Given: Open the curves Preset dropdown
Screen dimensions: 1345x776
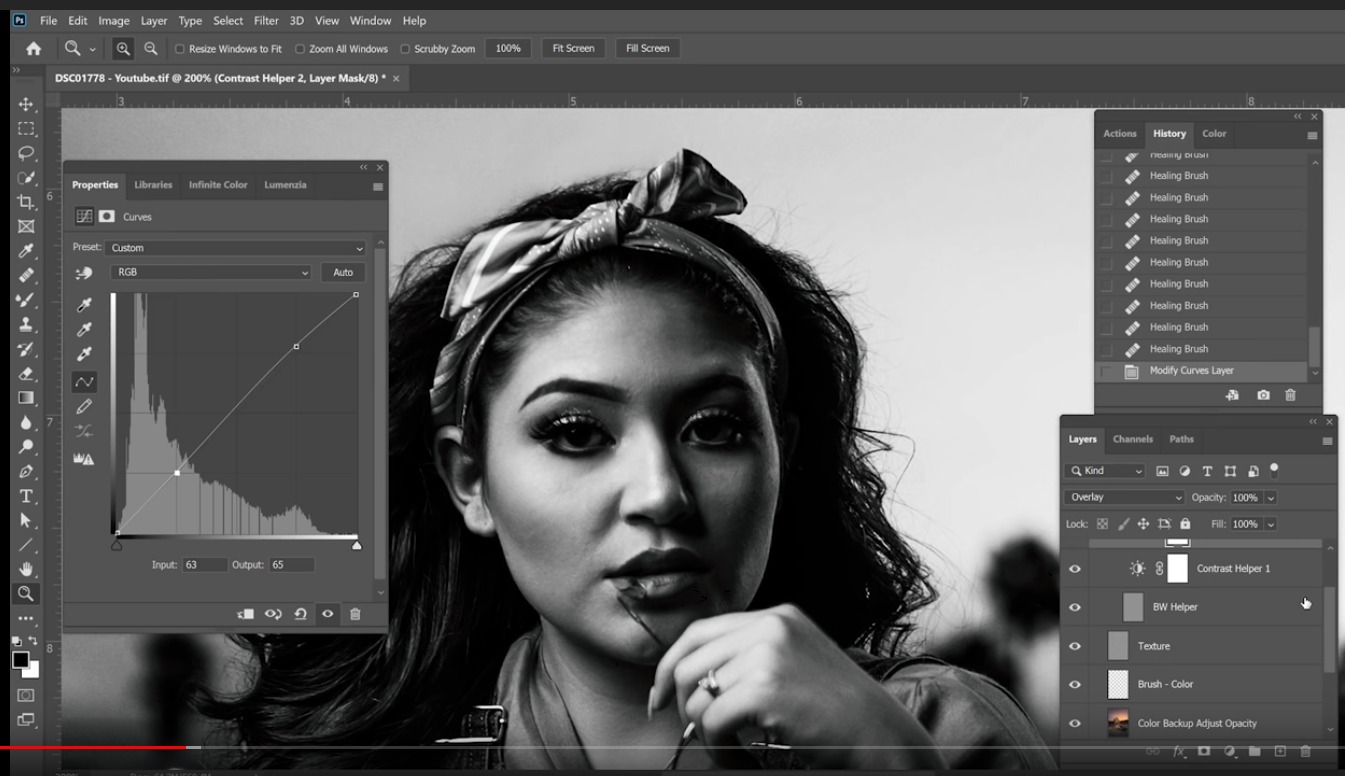Looking at the screenshot, I should pos(236,248).
